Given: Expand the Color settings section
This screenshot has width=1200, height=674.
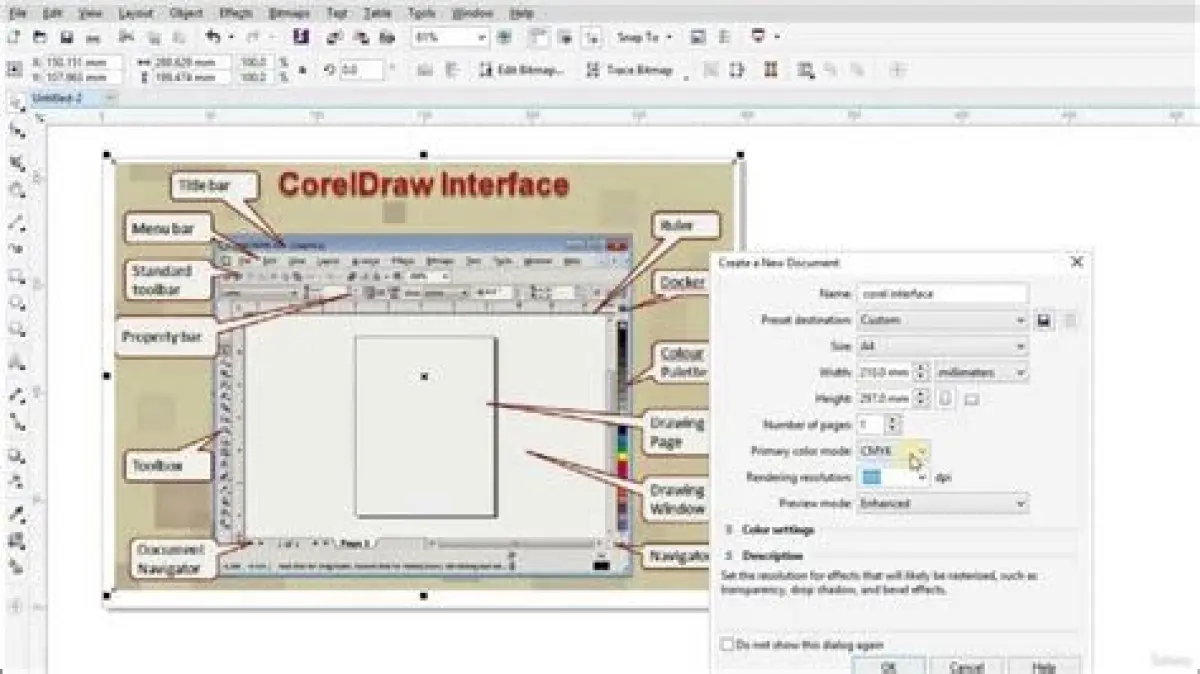Looking at the screenshot, I should [777, 529].
